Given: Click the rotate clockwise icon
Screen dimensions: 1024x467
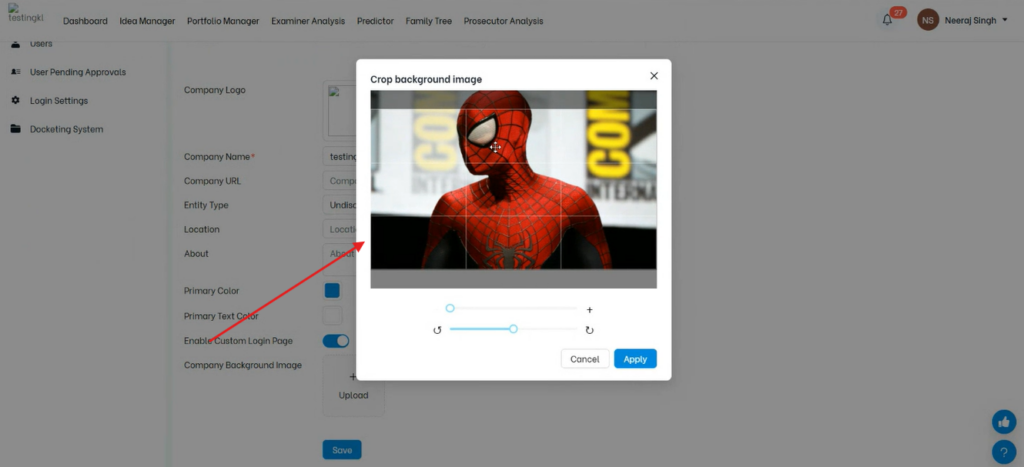Looking at the screenshot, I should coord(589,330).
